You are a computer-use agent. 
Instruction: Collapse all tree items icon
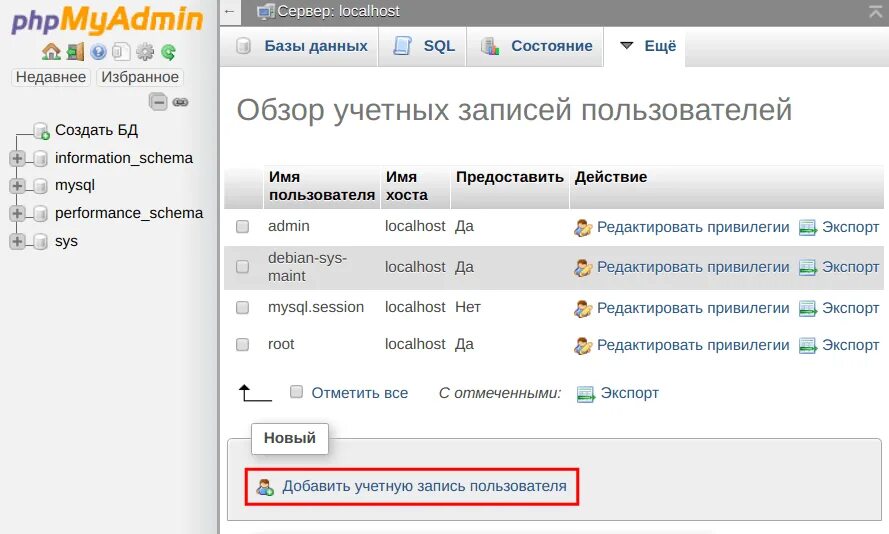pyautogui.click(x=158, y=102)
